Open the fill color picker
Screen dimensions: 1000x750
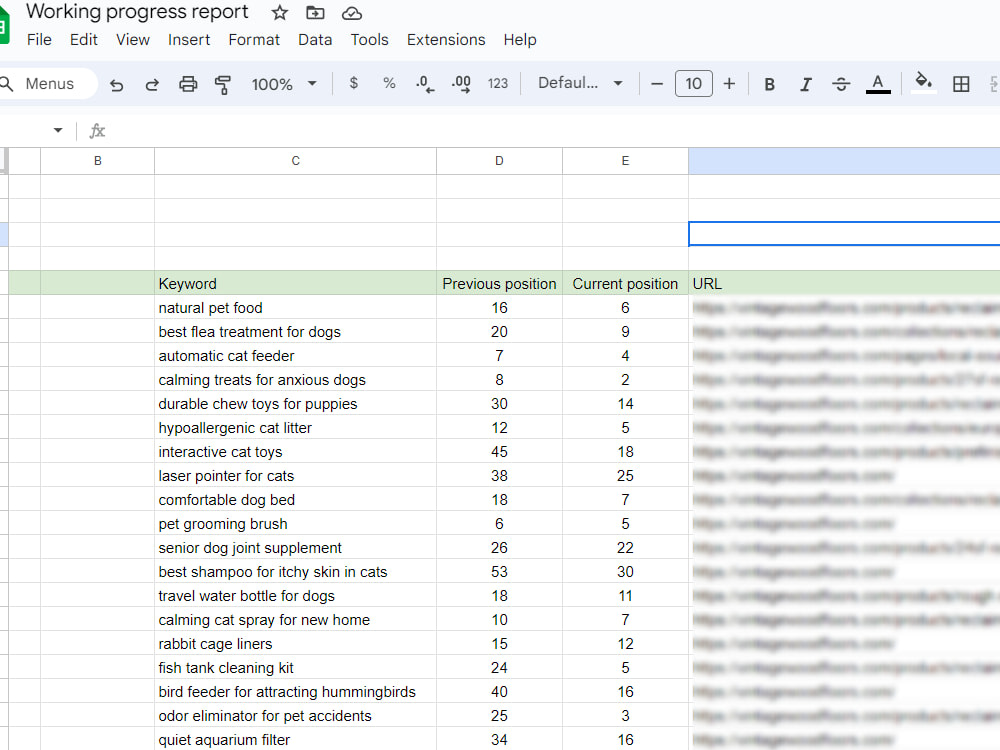point(923,83)
